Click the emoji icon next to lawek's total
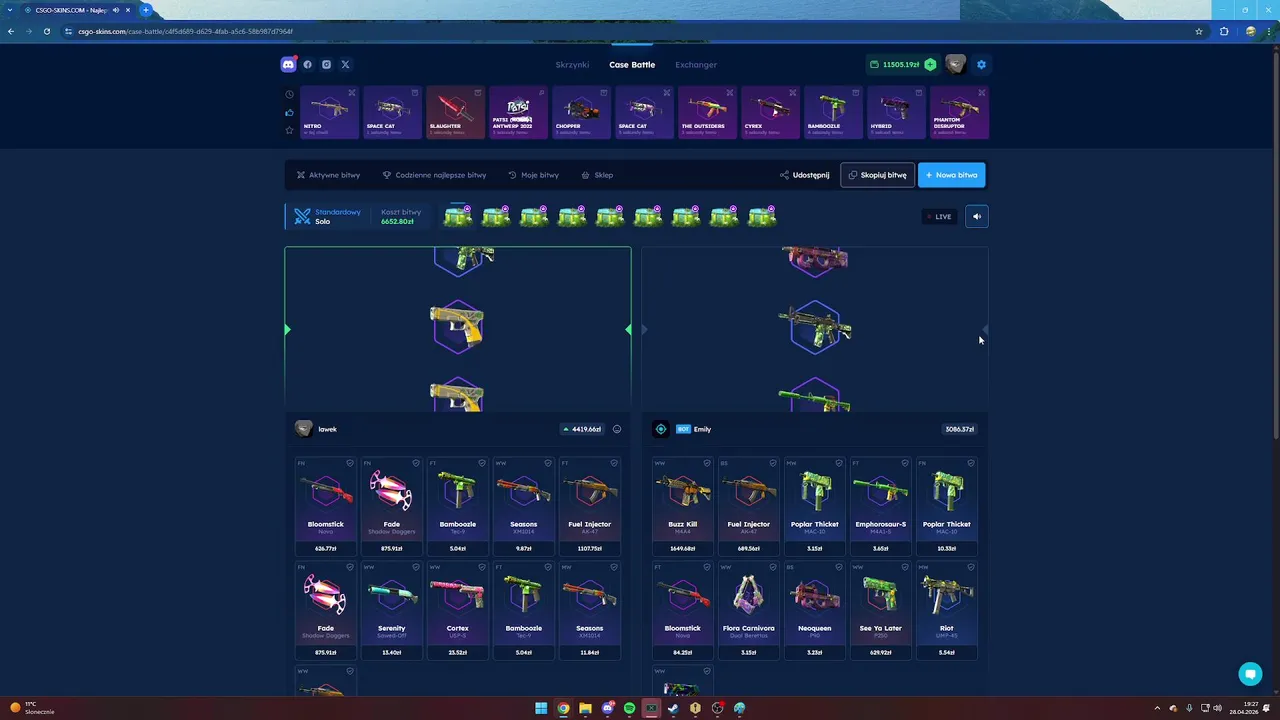This screenshot has width=1280, height=720. click(617, 429)
